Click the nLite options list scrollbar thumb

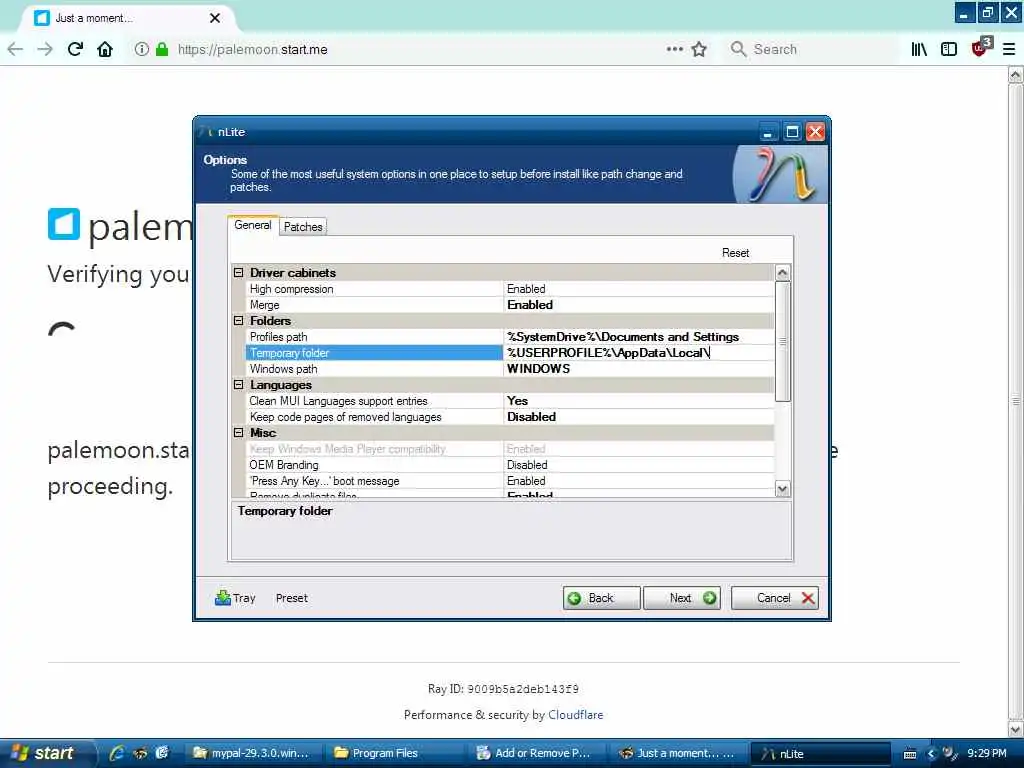[x=782, y=342]
